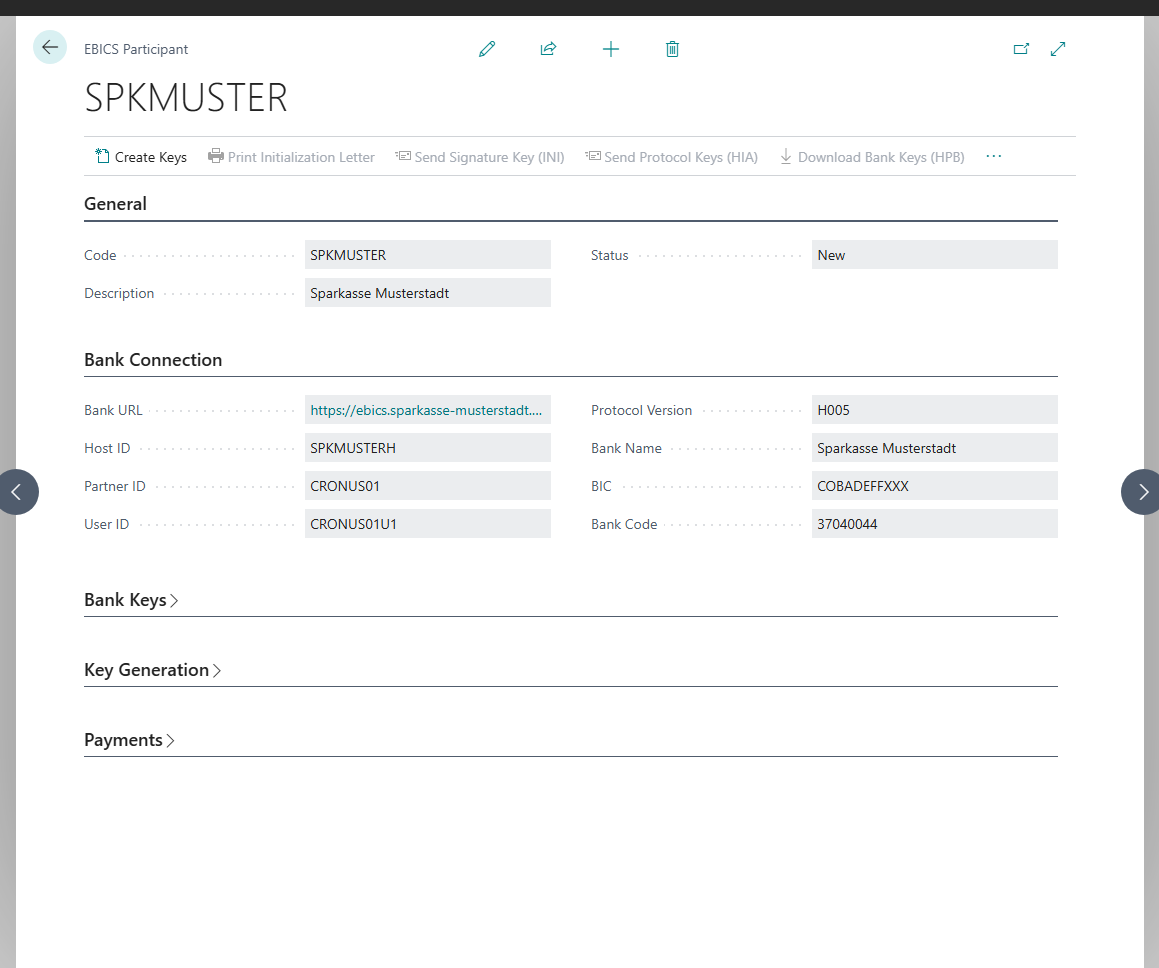Click the share icon

[x=548, y=49]
